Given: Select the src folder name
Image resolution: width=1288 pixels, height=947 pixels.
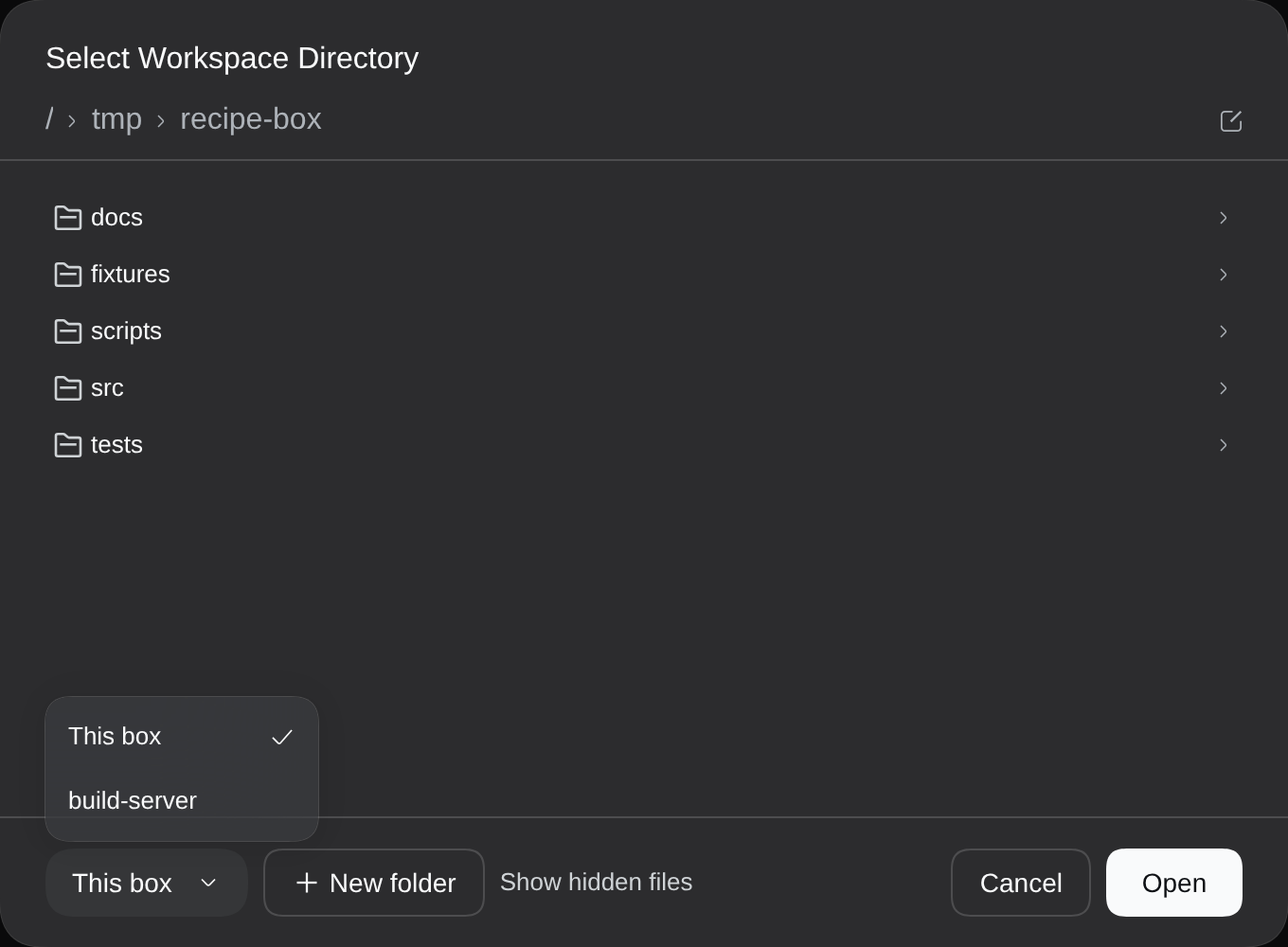Looking at the screenshot, I should [x=107, y=388].
